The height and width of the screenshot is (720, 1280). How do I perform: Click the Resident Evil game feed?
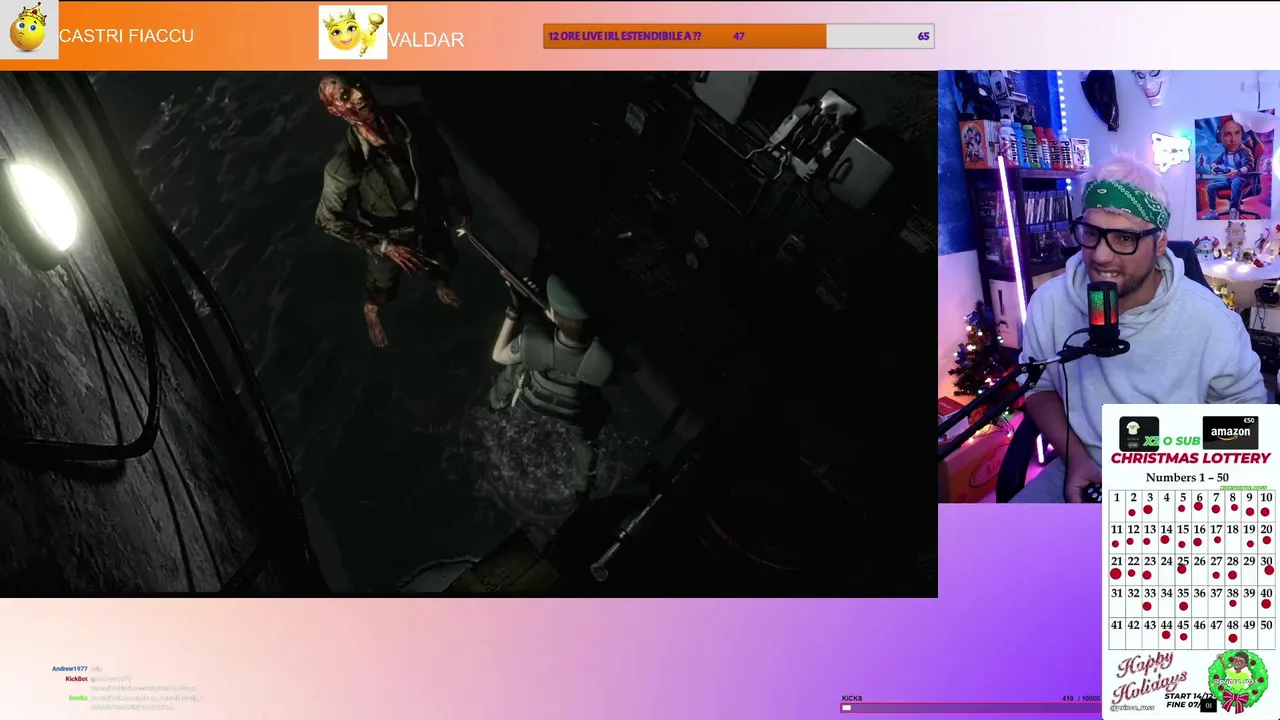point(469,334)
